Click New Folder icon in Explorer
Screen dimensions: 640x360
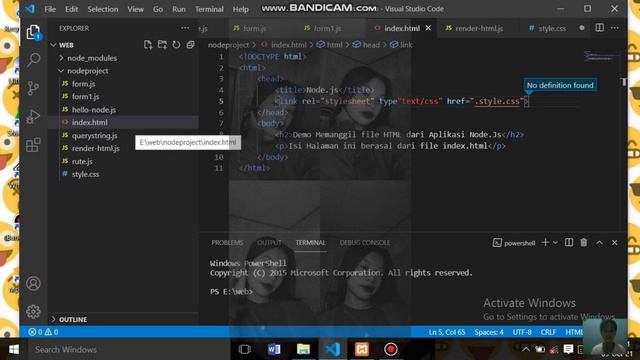coord(162,45)
